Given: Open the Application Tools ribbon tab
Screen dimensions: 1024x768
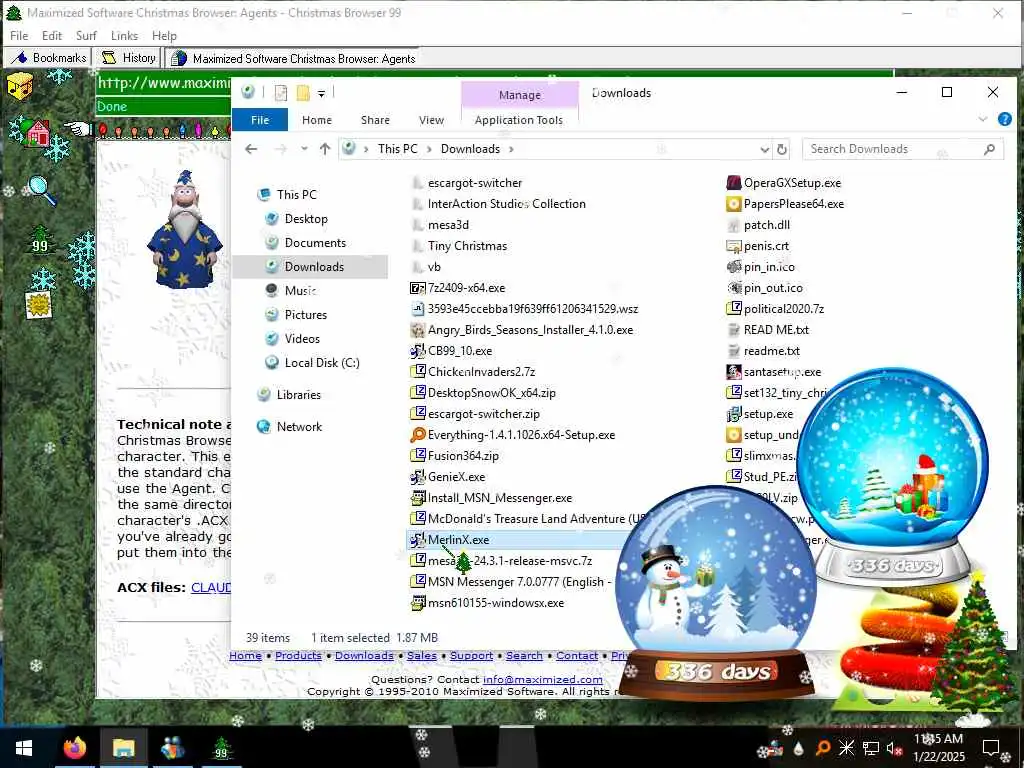Looking at the screenshot, I should click(519, 120).
